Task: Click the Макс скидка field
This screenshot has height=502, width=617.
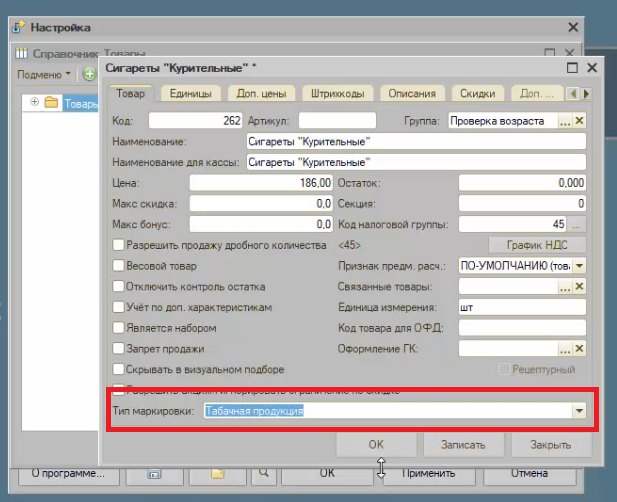Action: [x=261, y=203]
